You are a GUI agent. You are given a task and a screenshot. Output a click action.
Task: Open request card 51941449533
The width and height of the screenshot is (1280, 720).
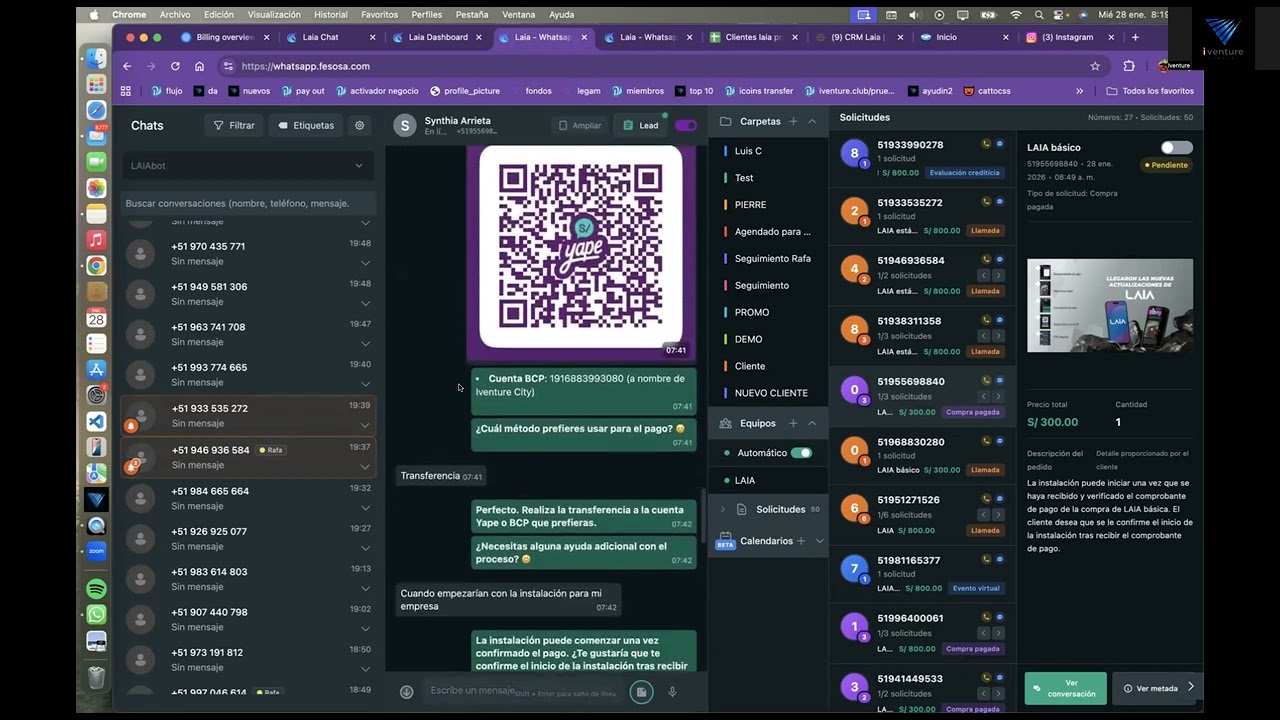pyautogui.click(x=922, y=688)
